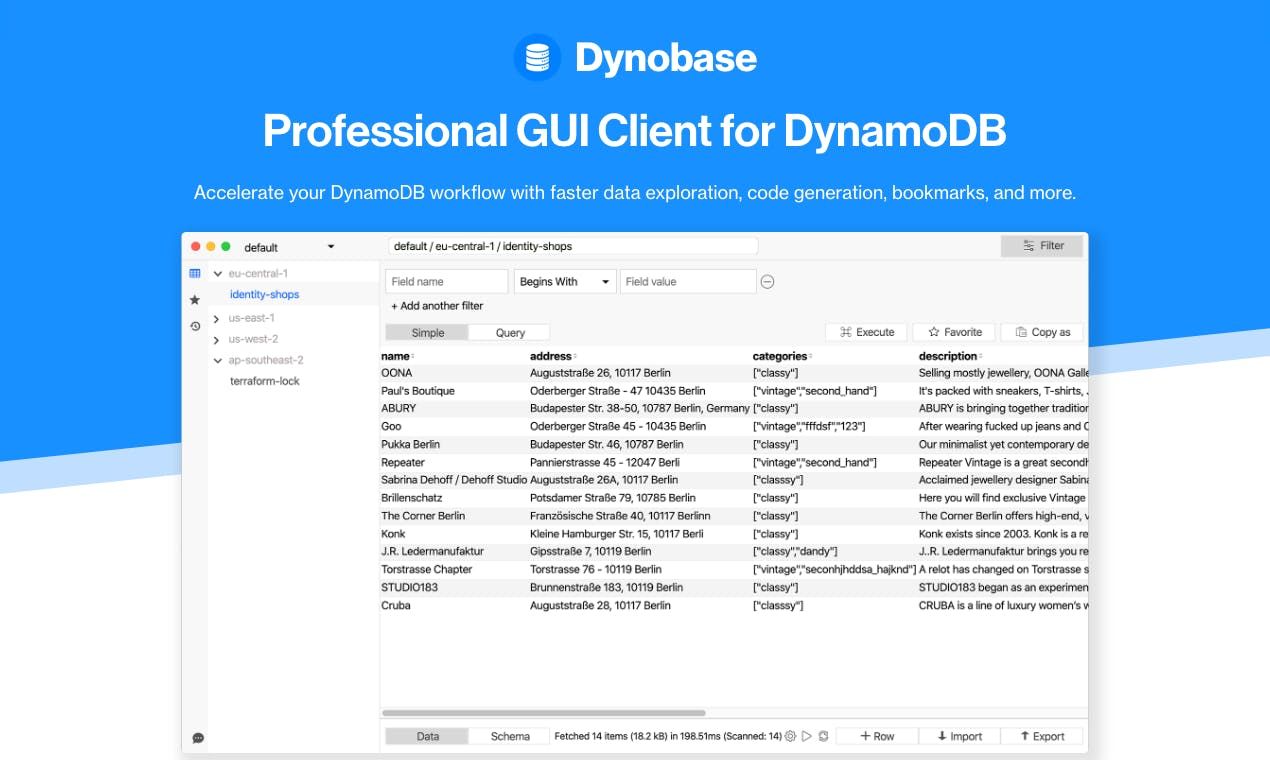The width and height of the screenshot is (1270, 760).
Task: Run the scan using the play icon
Action: click(x=805, y=735)
